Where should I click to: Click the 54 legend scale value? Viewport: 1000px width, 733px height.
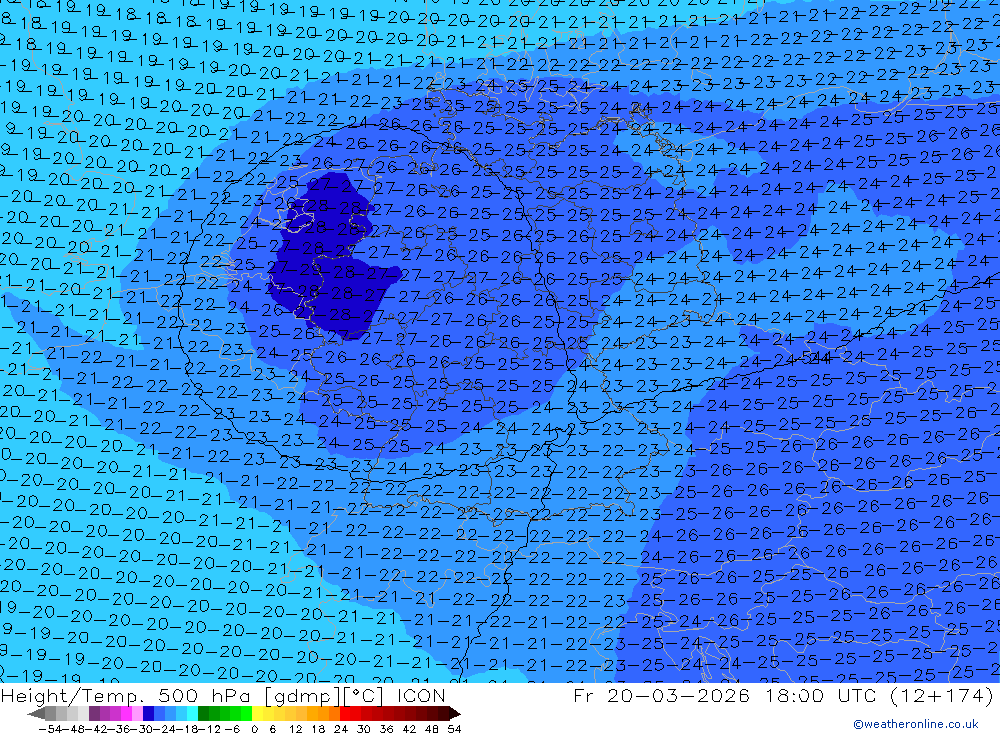click(454, 729)
